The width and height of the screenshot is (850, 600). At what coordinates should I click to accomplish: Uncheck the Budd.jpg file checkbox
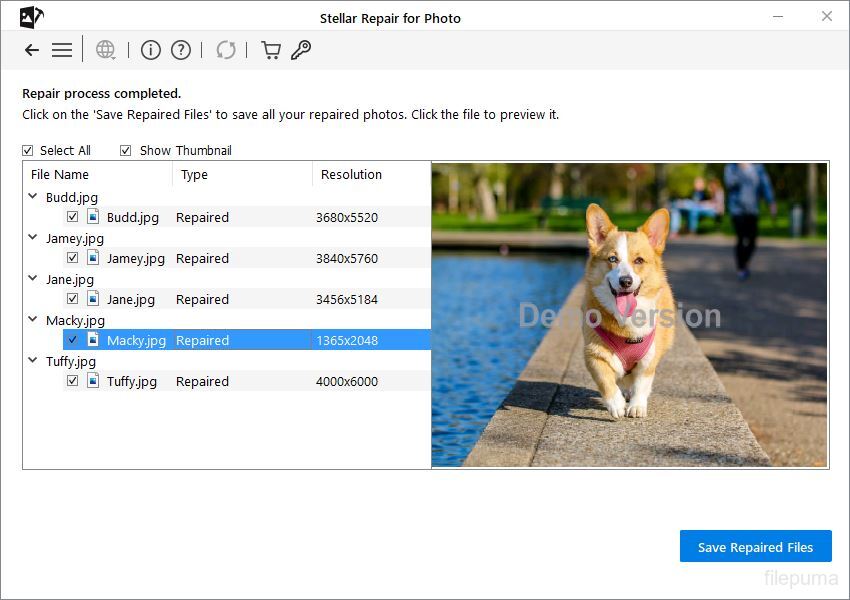pos(72,217)
